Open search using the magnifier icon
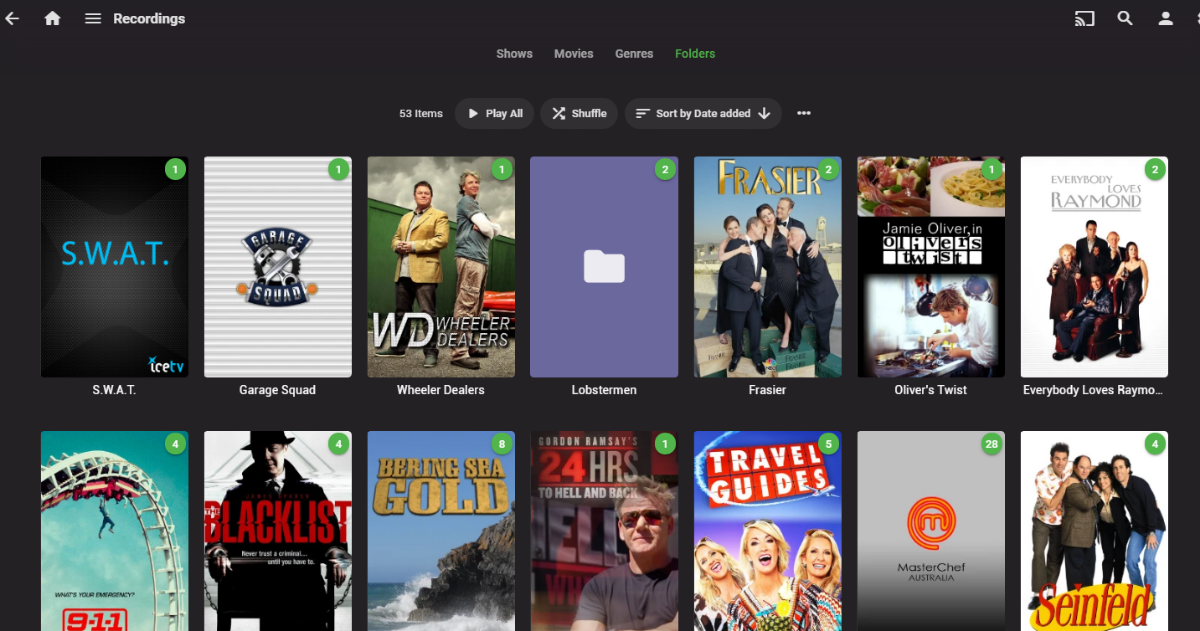The height and width of the screenshot is (631, 1200). [x=1125, y=18]
